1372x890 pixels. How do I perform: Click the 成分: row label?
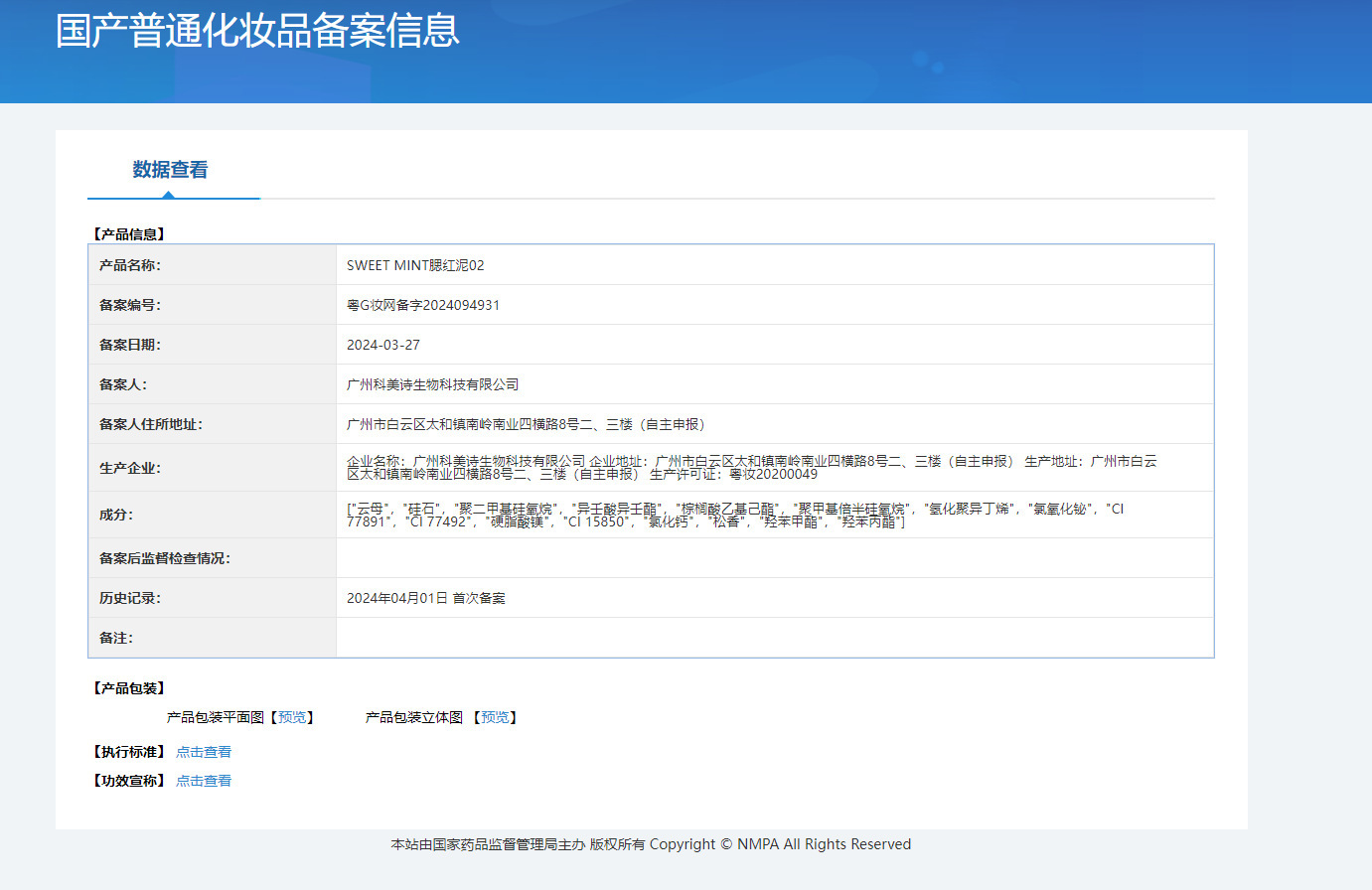(116, 515)
